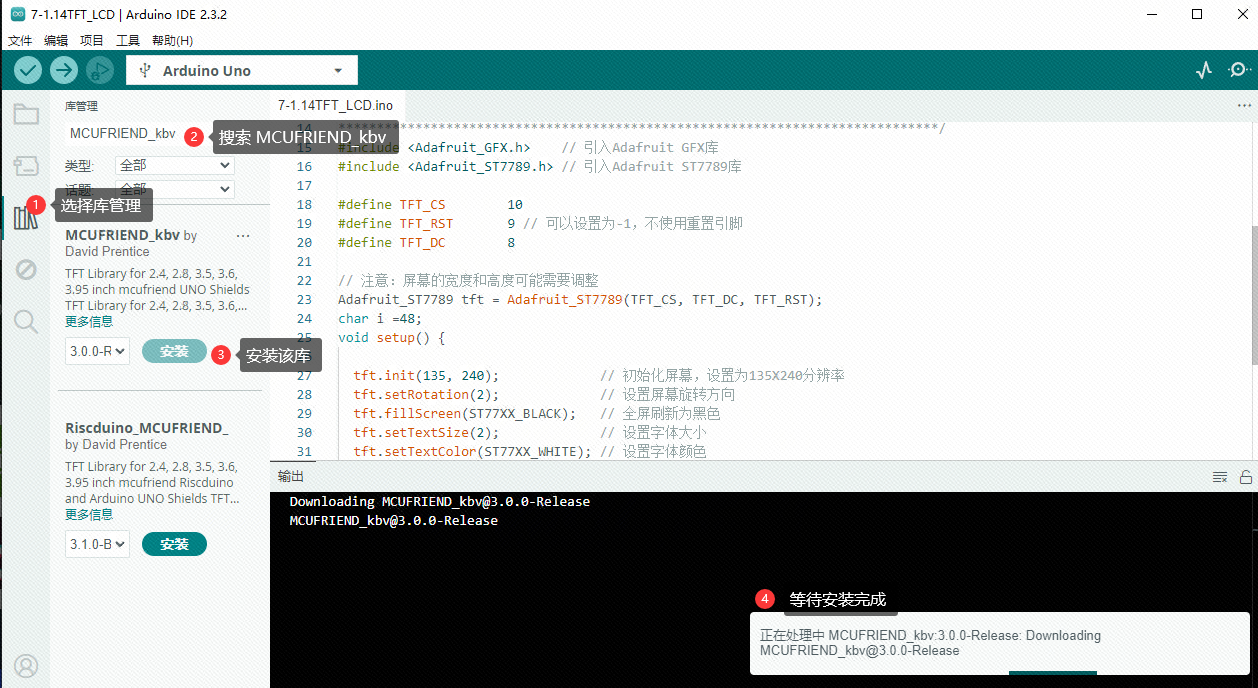Viewport: 1258px width, 688px height.
Task: Click the char i =48; code line
Action: (380, 318)
